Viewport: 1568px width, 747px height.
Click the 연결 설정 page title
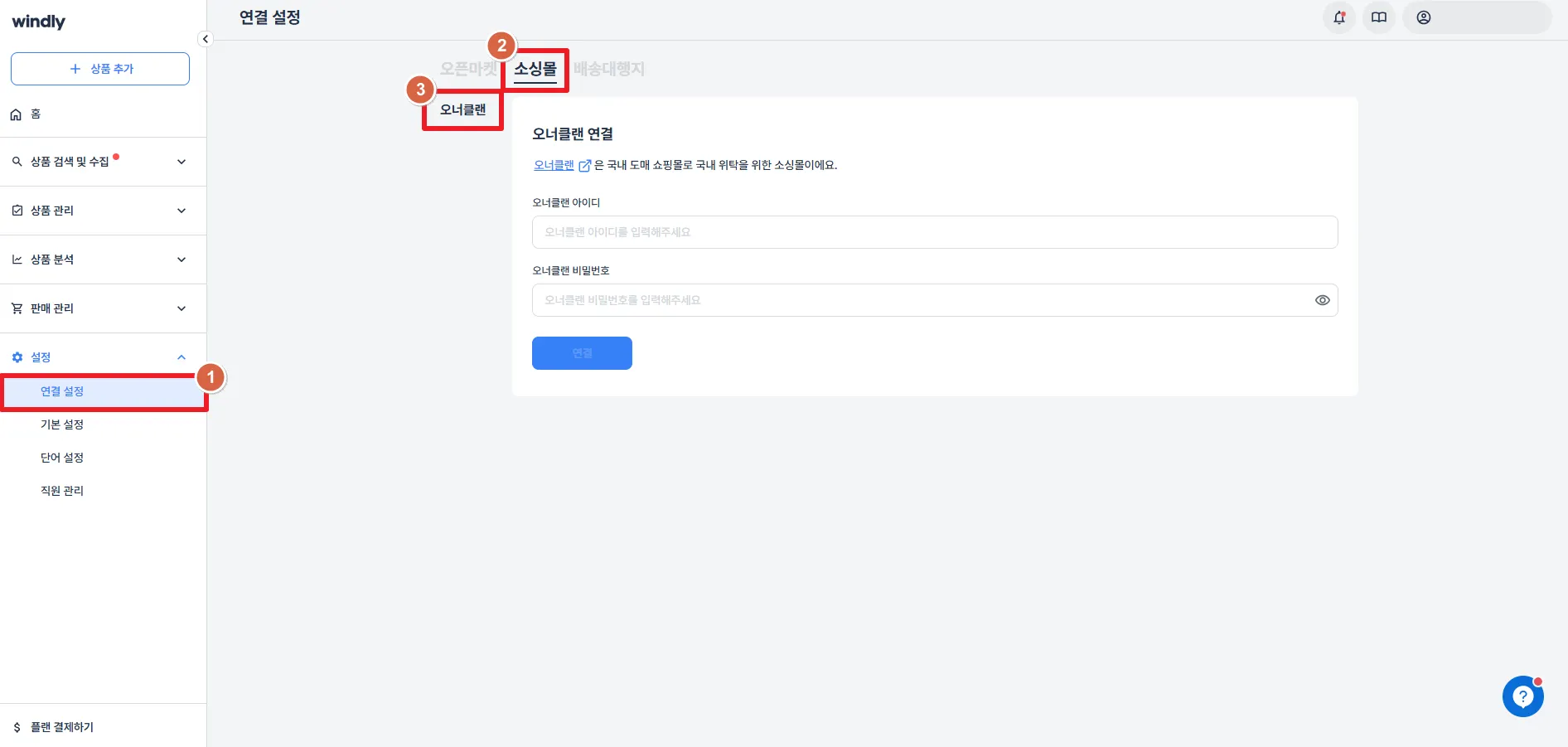click(270, 17)
